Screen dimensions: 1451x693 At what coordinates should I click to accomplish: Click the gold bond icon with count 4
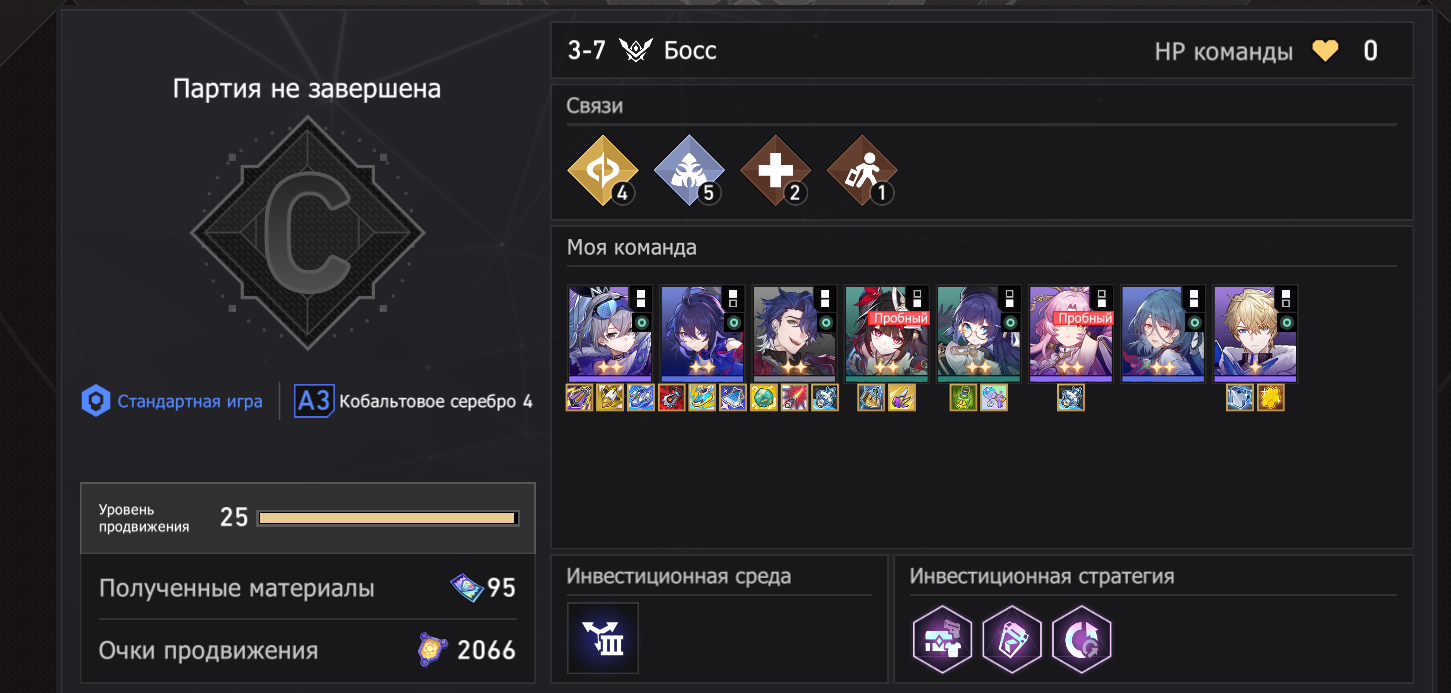click(x=601, y=170)
